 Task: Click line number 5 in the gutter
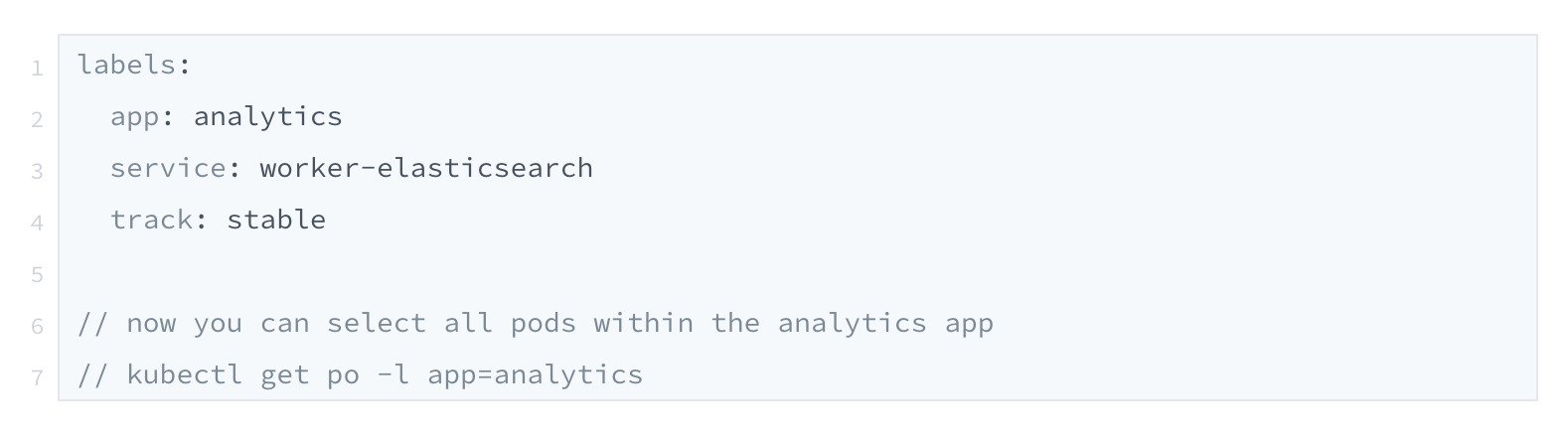37,274
